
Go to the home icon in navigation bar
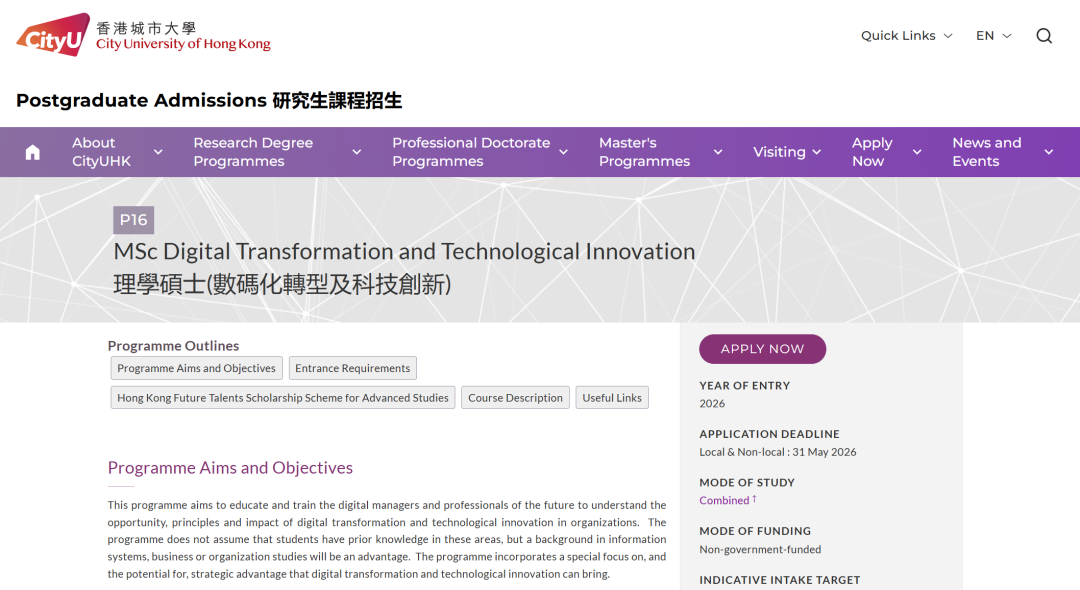pos(33,152)
